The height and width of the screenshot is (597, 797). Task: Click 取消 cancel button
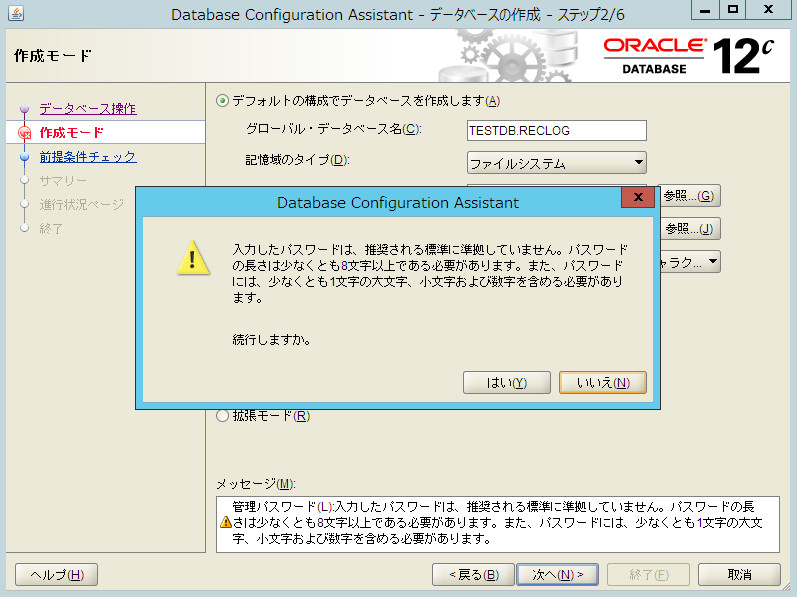(739, 575)
